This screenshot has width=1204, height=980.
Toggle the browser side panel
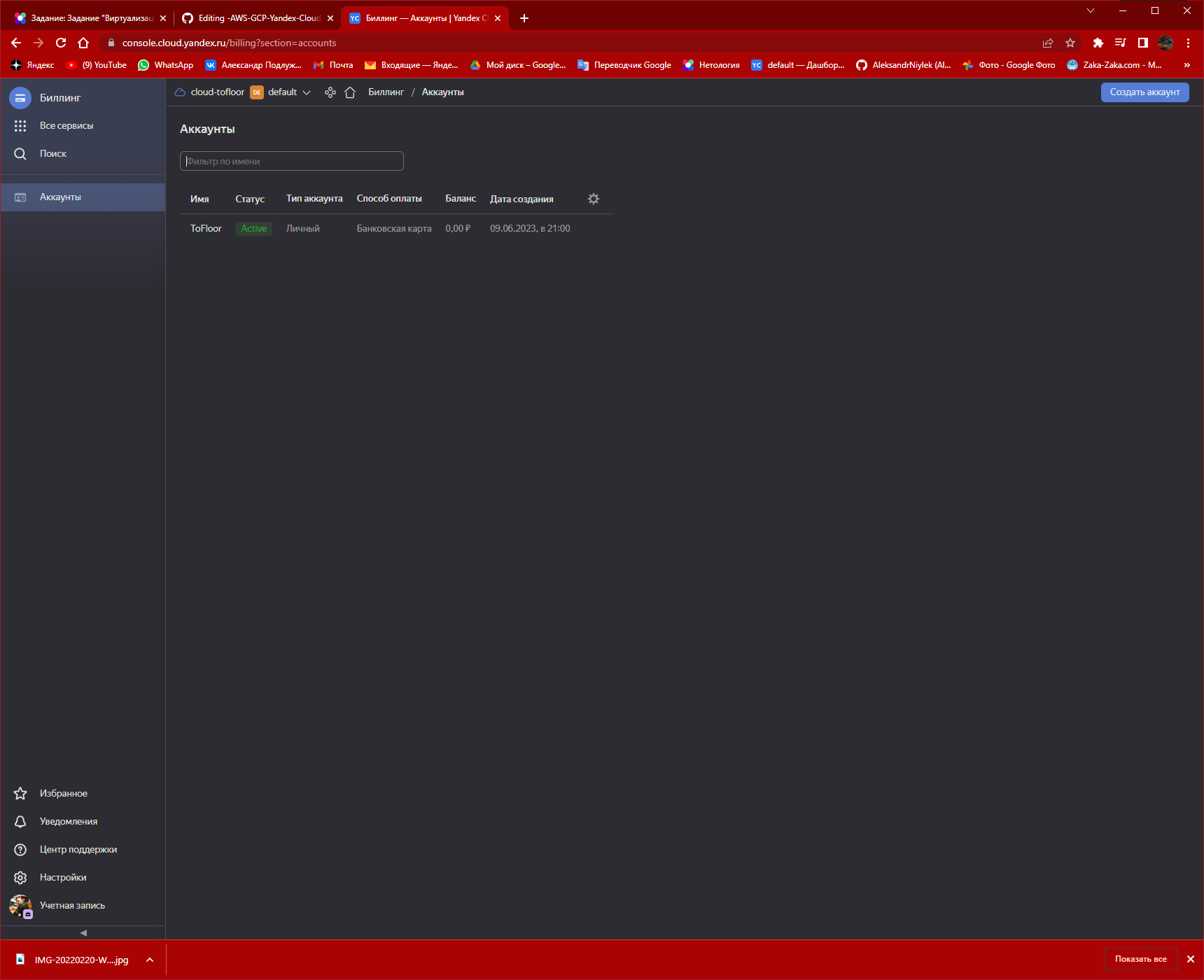[x=1143, y=43]
